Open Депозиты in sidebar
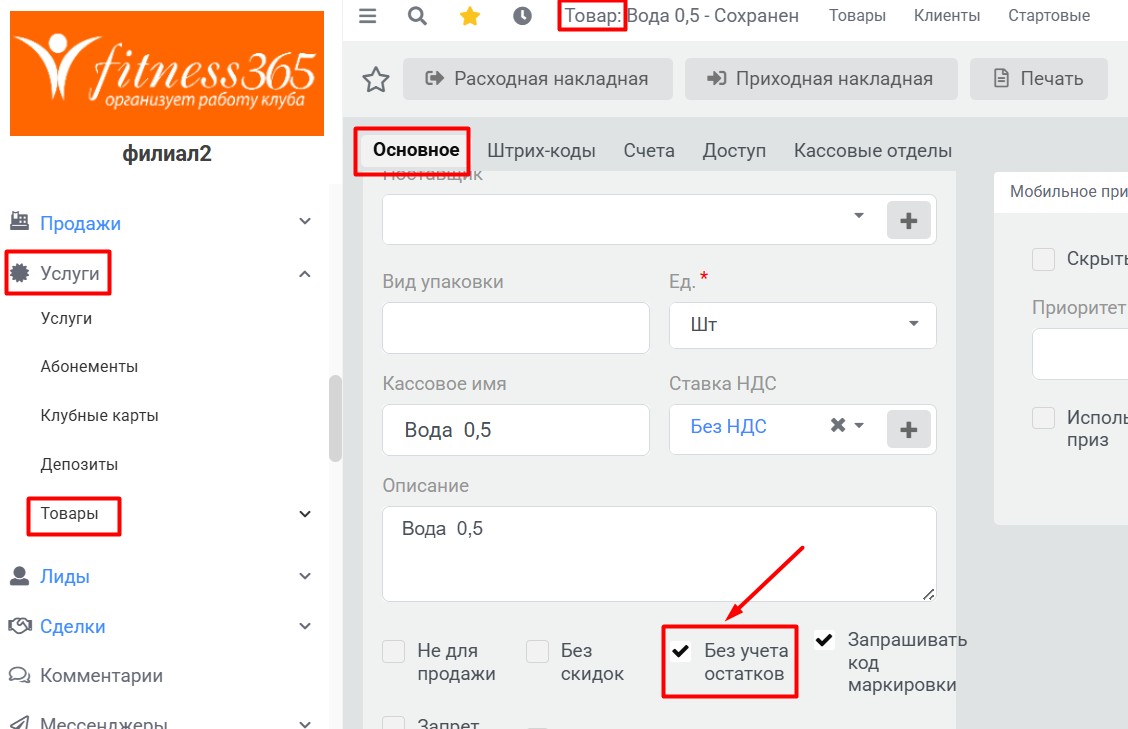This screenshot has width=1128, height=729. (79, 464)
